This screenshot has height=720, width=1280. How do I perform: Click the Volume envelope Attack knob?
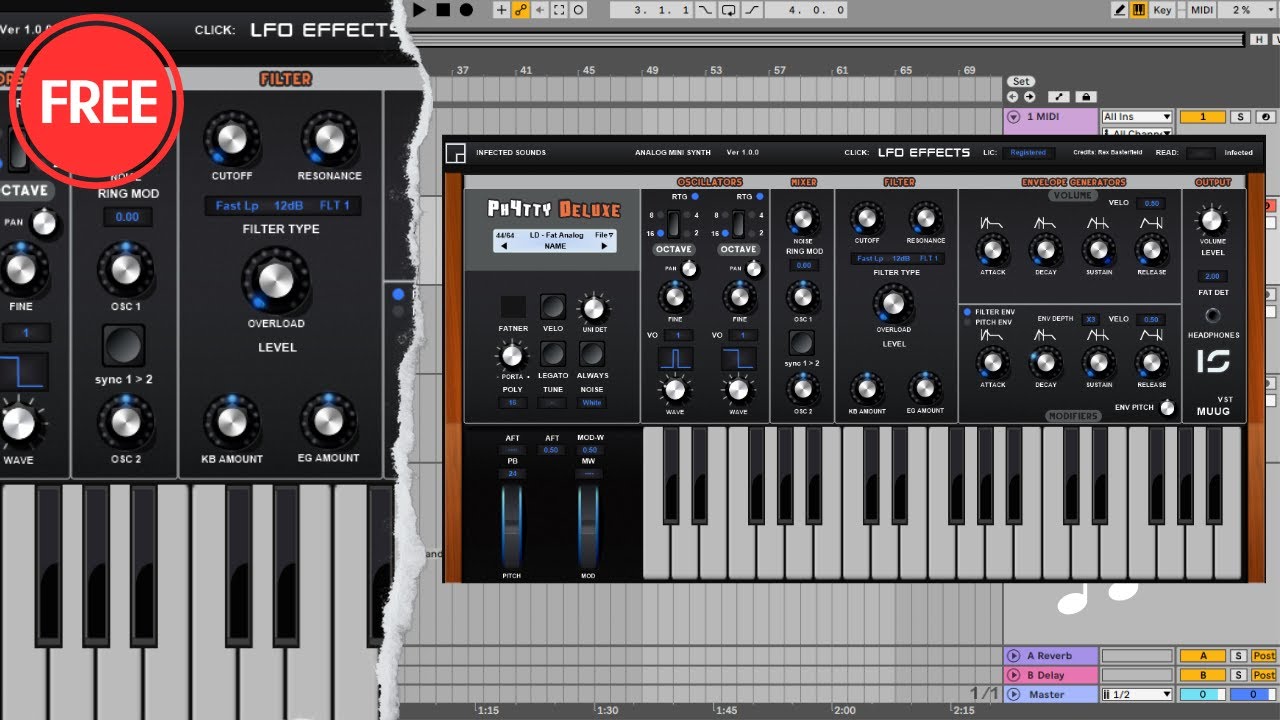(x=992, y=250)
